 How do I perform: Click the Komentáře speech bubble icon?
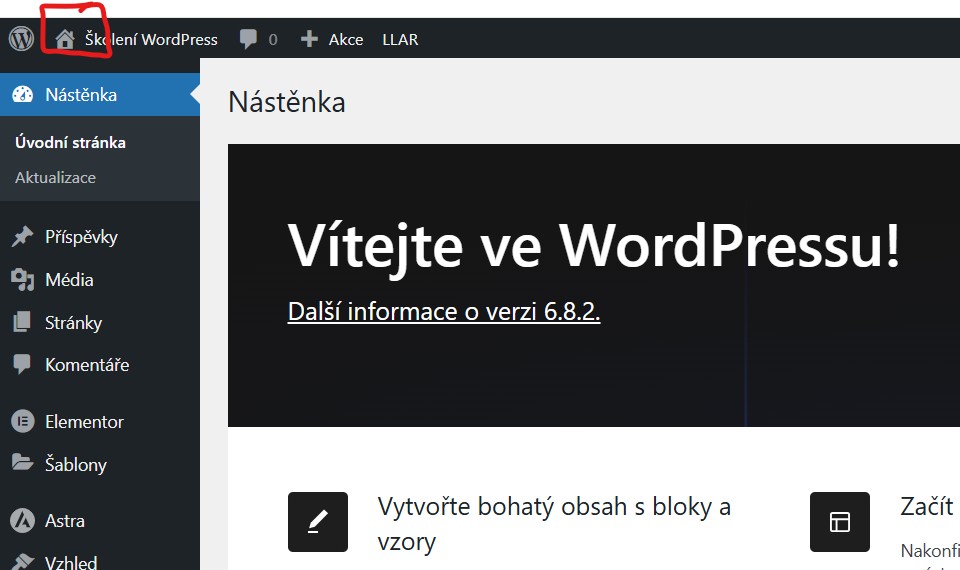coord(22,365)
